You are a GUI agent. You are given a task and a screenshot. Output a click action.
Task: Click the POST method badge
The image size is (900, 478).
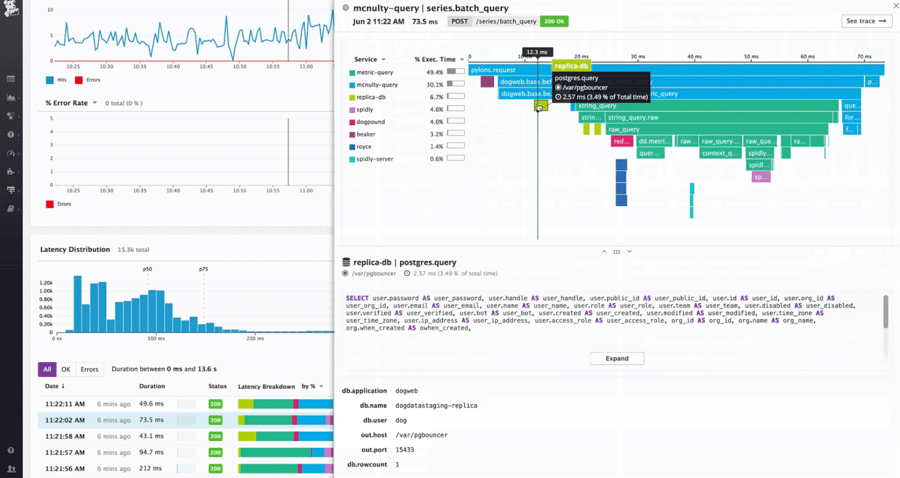pos(460,21)
